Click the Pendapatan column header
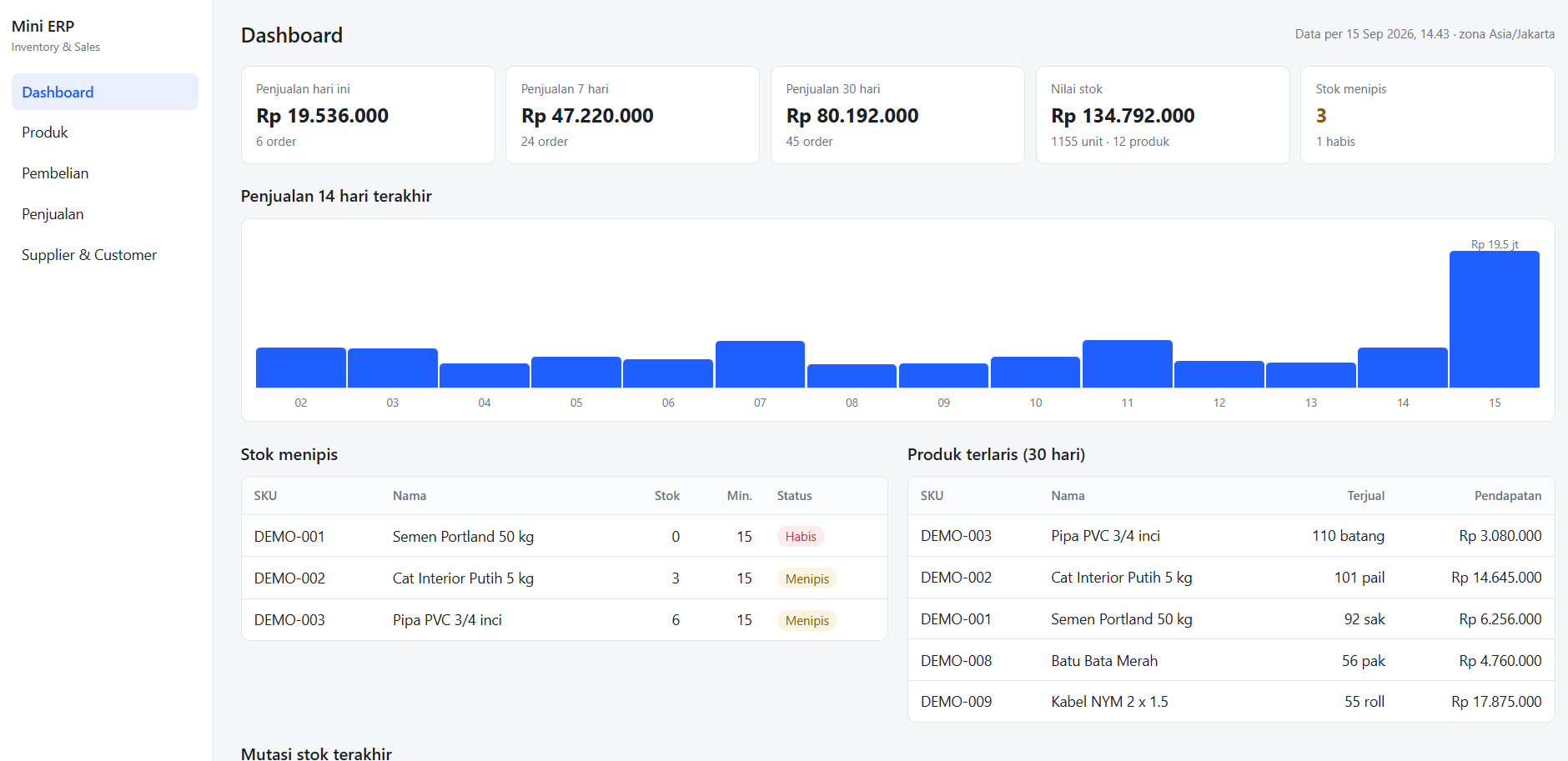Screen dimensions: 1568x761 click(x=1508, y=496)
